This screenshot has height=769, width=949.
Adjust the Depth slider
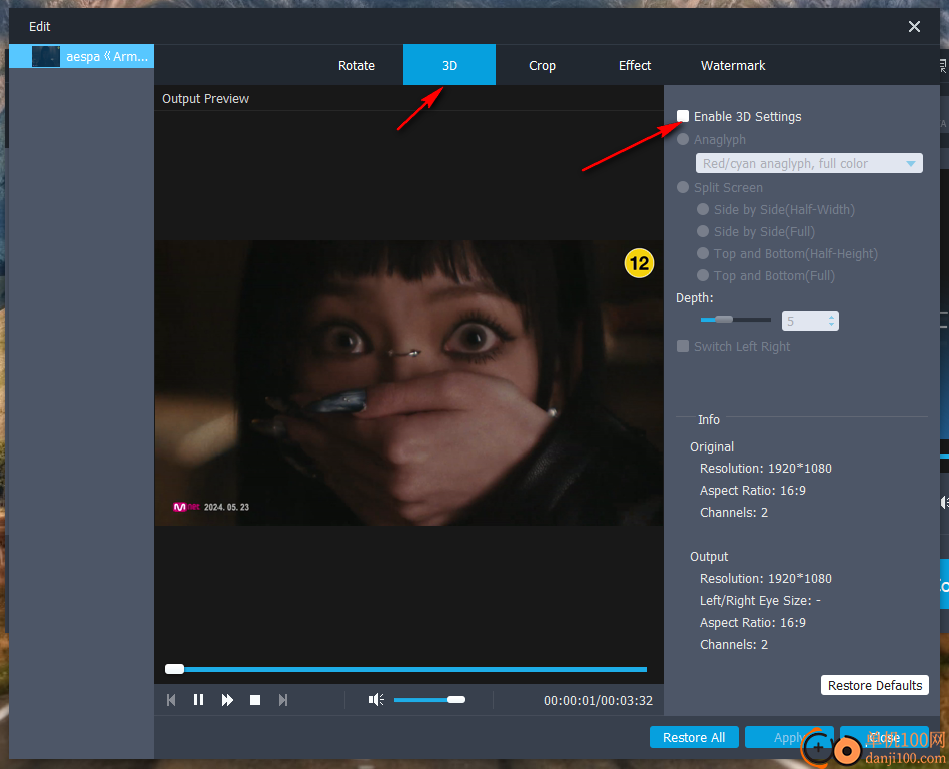[735, 320]
